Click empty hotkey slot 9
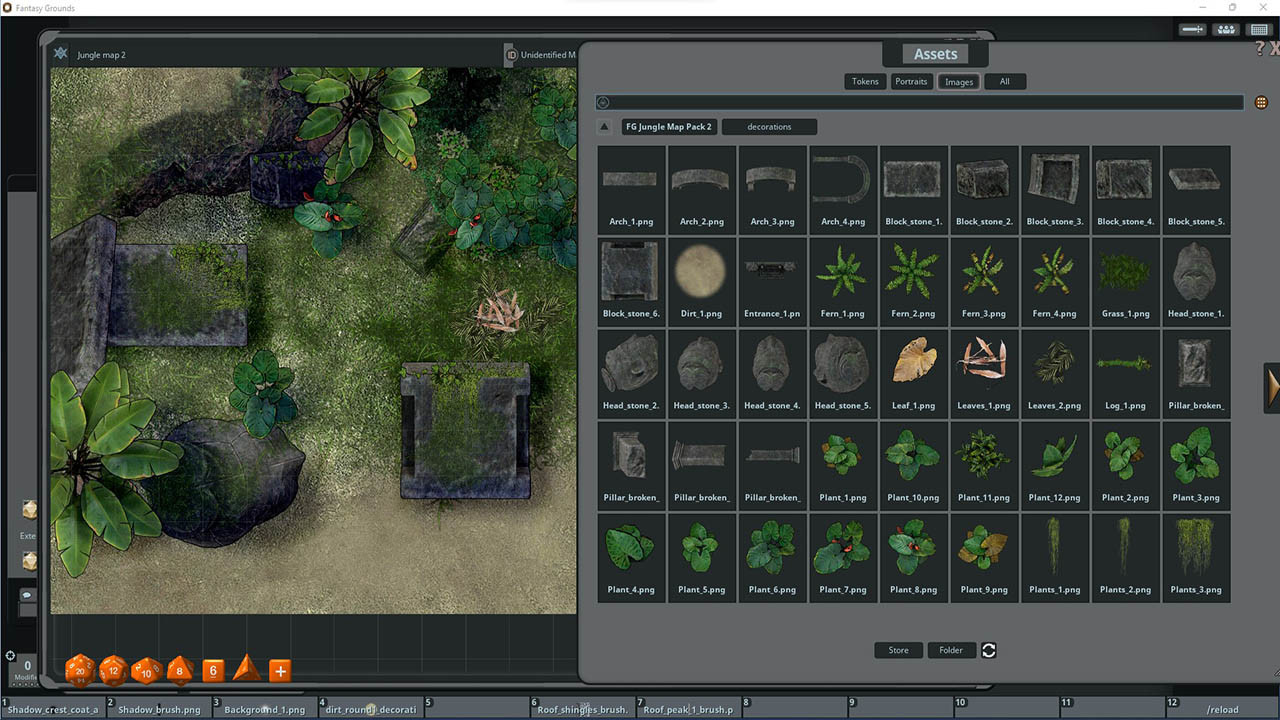The height and width of the screenshot is (720, 1280). pos(900,708)
